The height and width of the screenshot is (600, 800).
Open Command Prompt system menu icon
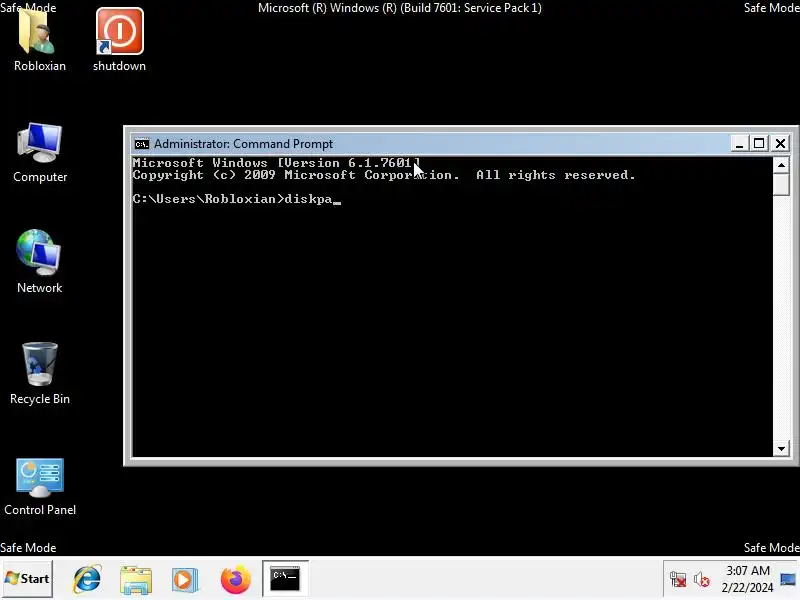pos(142,144)
